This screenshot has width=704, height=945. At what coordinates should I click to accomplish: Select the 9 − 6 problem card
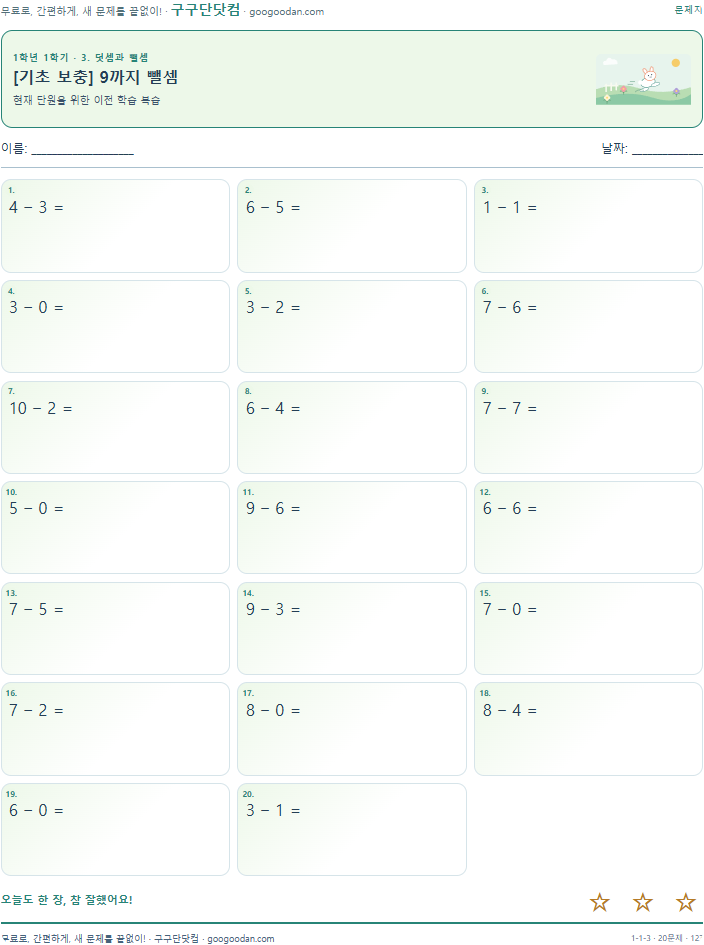click(352, 527)
